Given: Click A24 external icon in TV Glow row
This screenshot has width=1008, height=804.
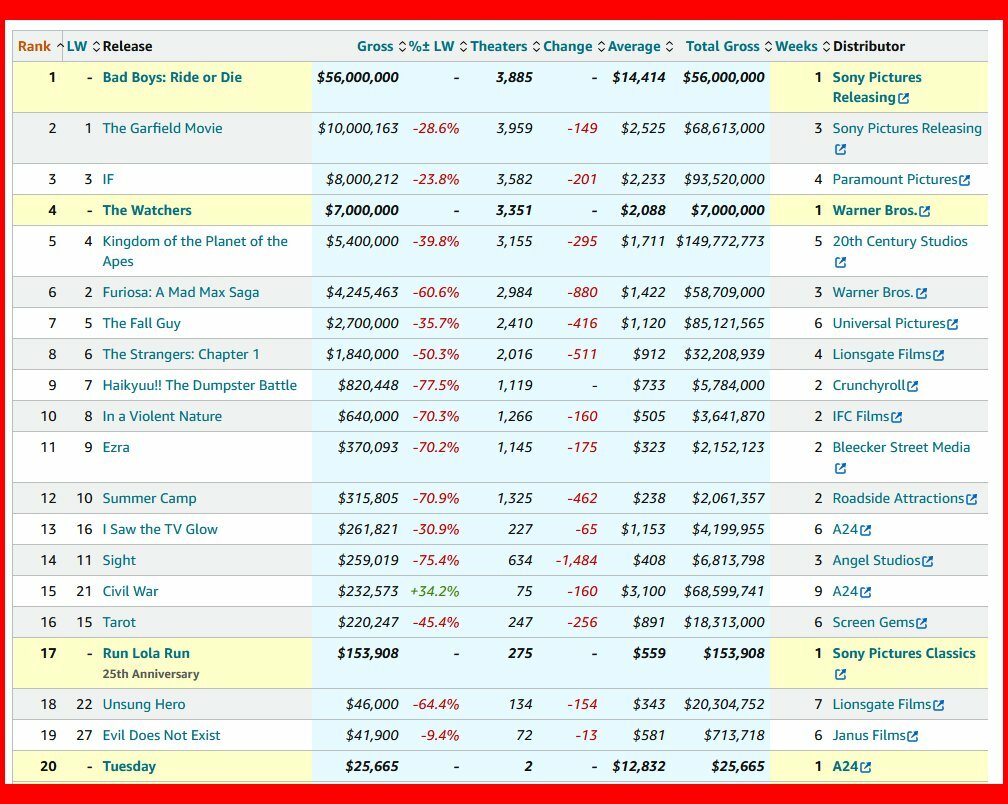Looking at the screenshot, I should pyautogui.click(x=866, y=530).
